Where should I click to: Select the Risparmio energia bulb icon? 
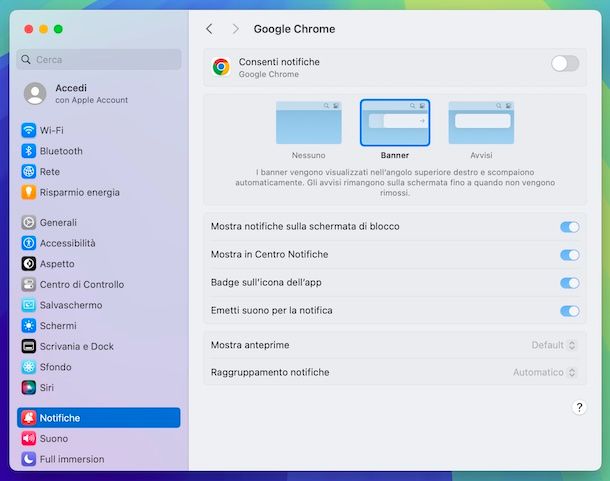coord(29,192)
